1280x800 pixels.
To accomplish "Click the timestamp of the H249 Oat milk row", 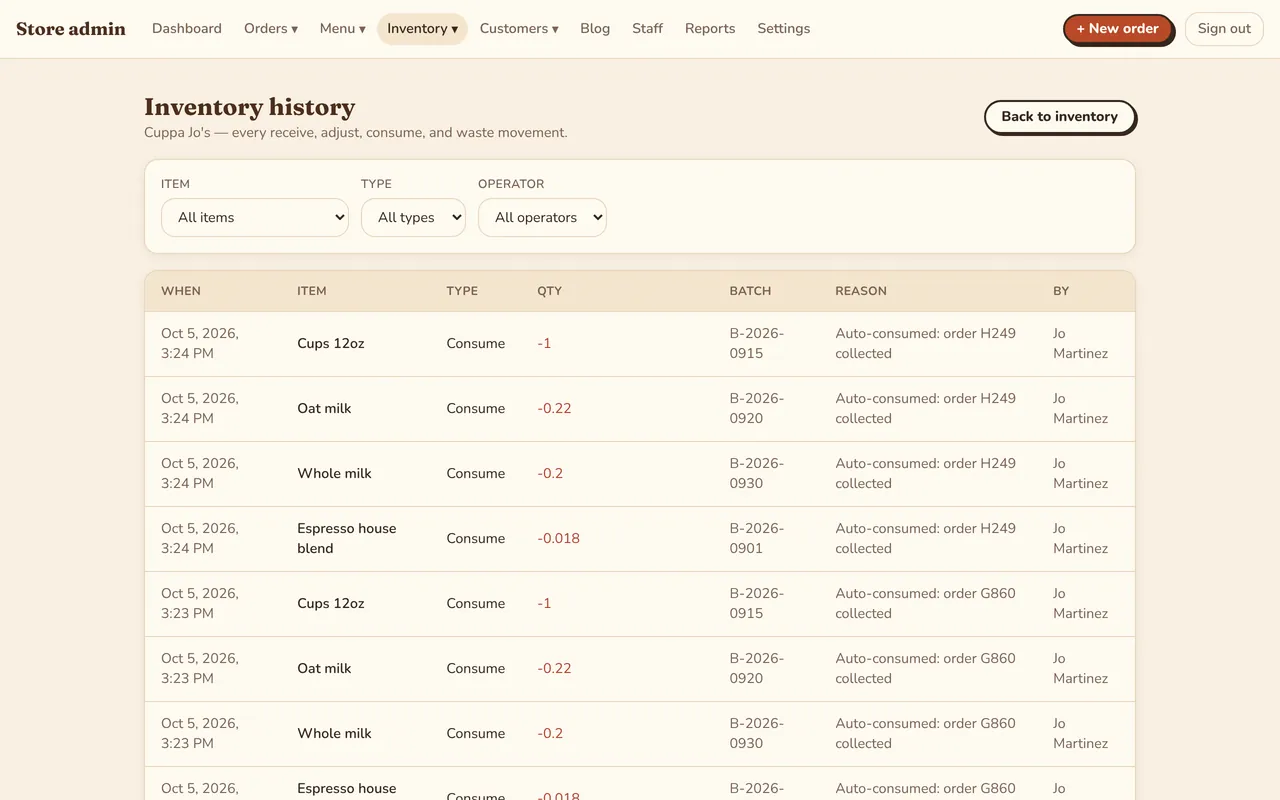I will coord(200,409).
